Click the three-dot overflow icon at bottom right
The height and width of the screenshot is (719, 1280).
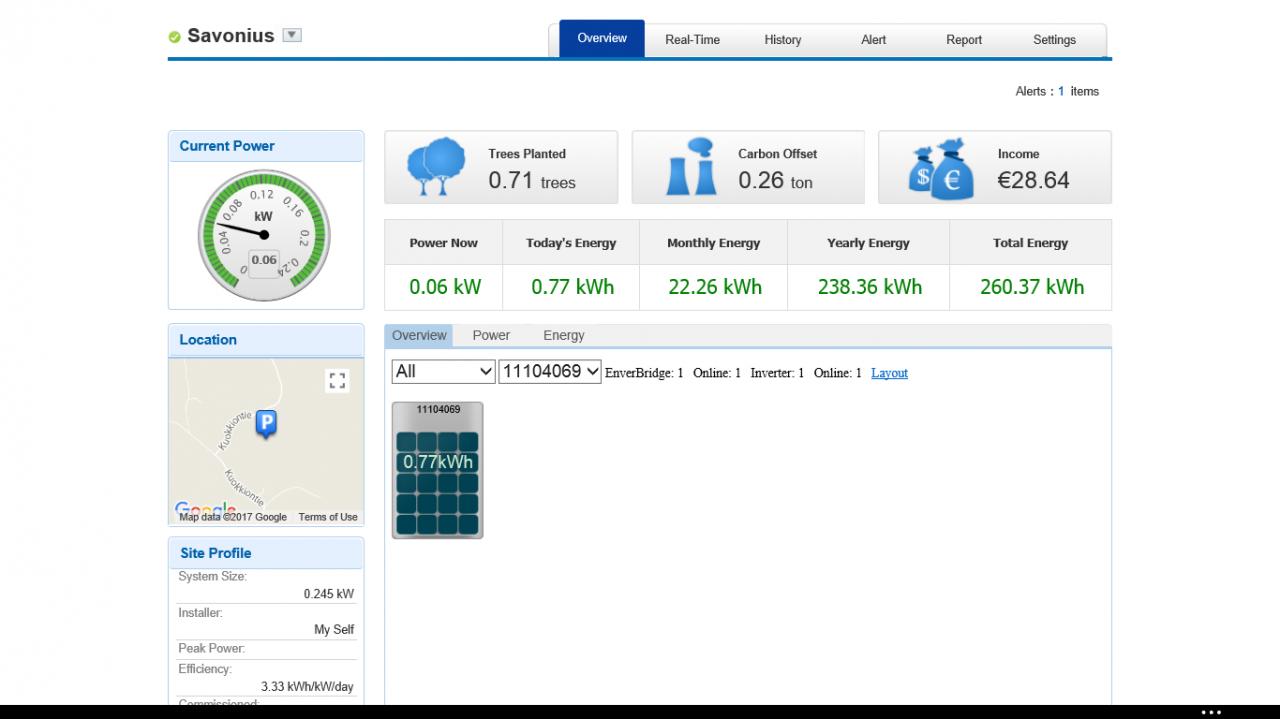tap(1211, 713)
